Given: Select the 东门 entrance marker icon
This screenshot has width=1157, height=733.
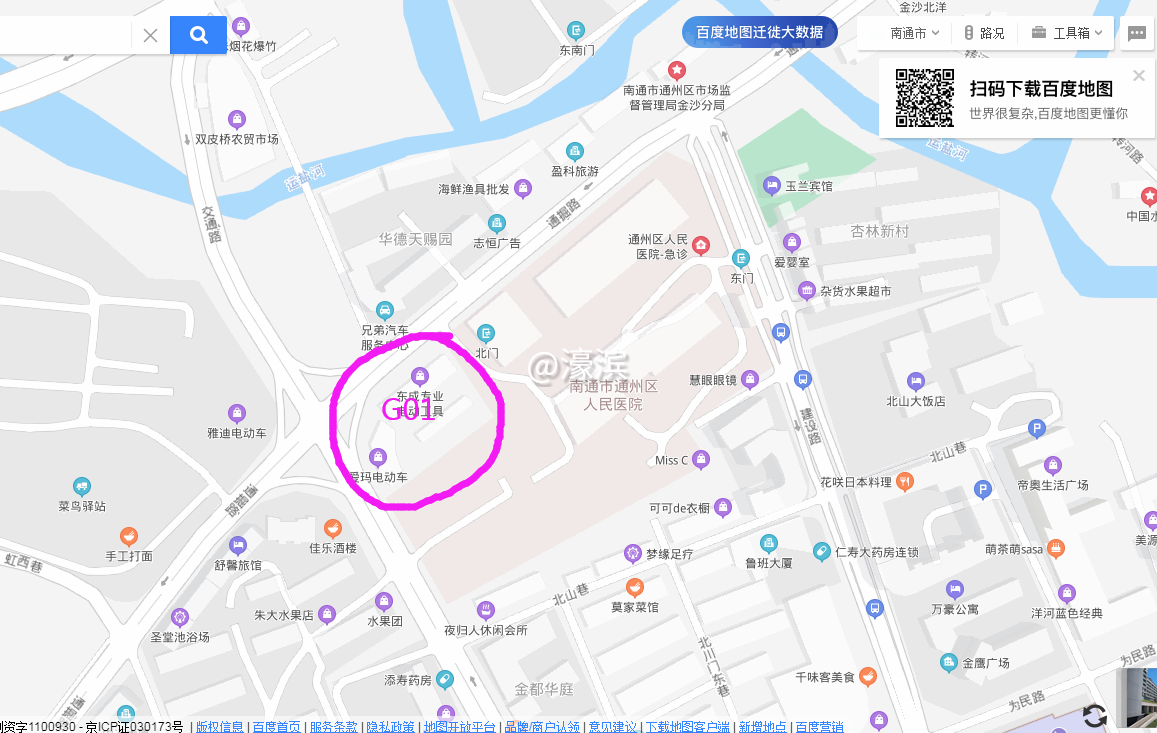Looking at the screenshot, I should (741, 258).
